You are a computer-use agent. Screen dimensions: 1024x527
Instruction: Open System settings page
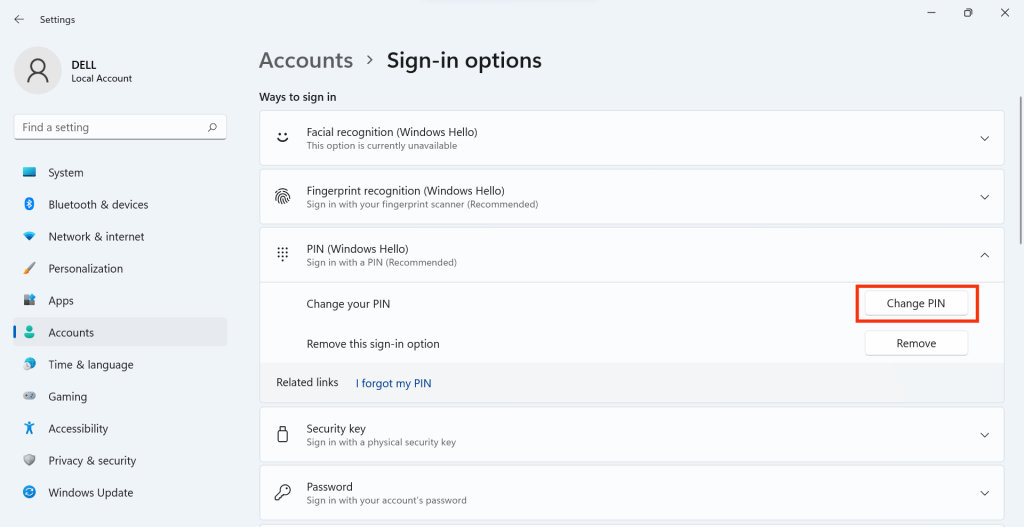coord(120,172)
